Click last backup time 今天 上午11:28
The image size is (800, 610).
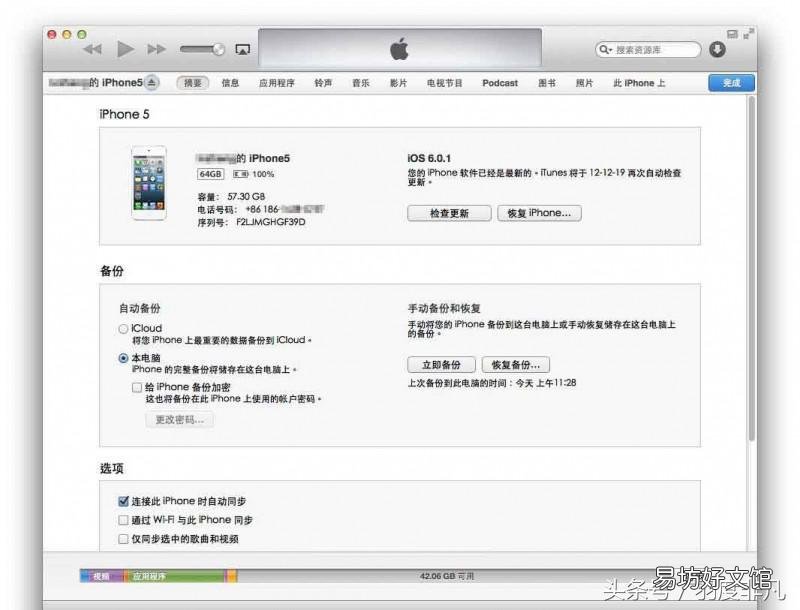pyautogui.click(x=546, y=383)
